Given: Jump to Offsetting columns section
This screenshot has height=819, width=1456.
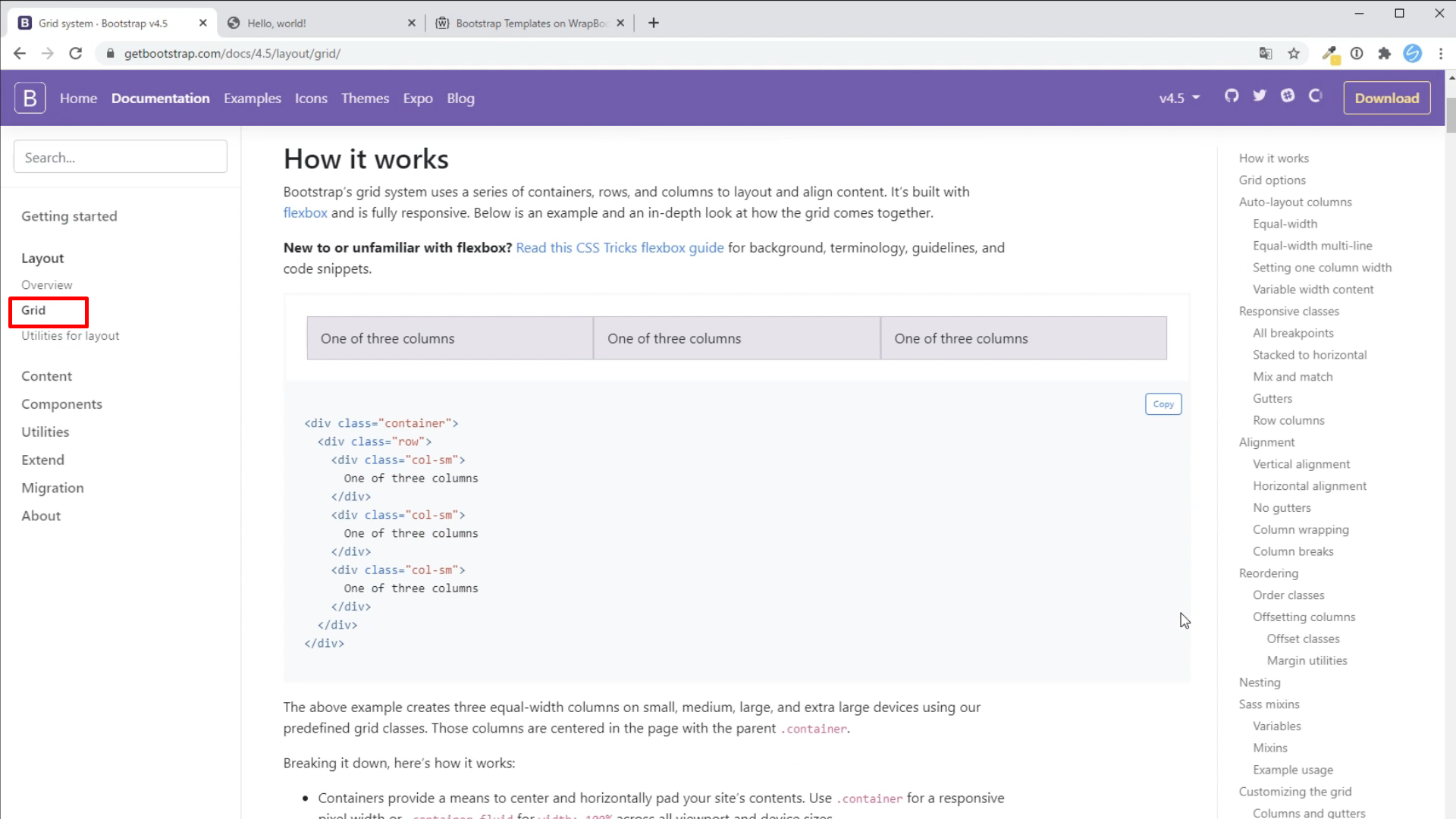Looking at the screenshot, I should pyautogui.click(x=1304, y=617).
